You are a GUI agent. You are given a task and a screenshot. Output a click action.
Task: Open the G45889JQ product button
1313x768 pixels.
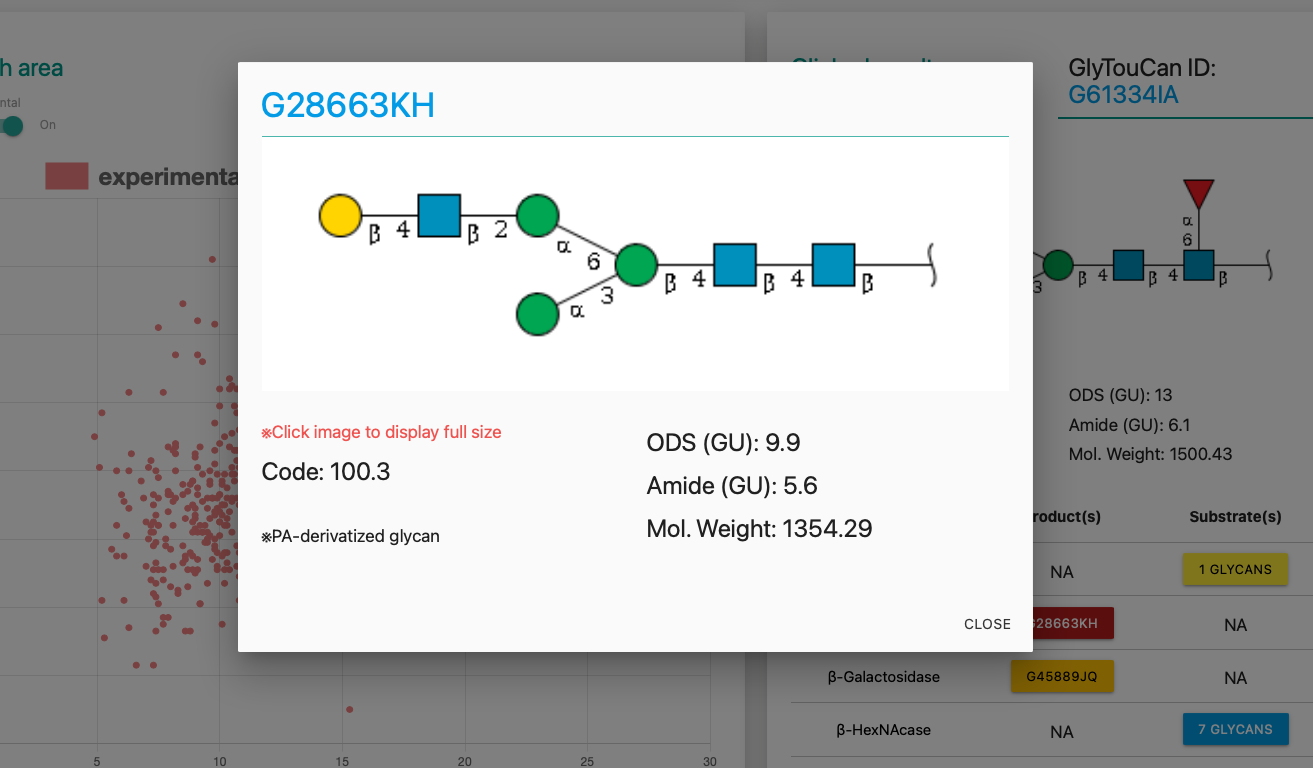tap(1062, 677)
